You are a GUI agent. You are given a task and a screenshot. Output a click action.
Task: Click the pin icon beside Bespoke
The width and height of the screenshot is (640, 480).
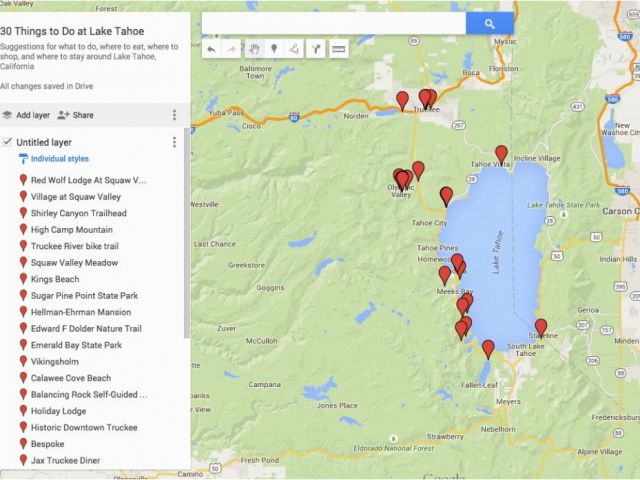23,444
